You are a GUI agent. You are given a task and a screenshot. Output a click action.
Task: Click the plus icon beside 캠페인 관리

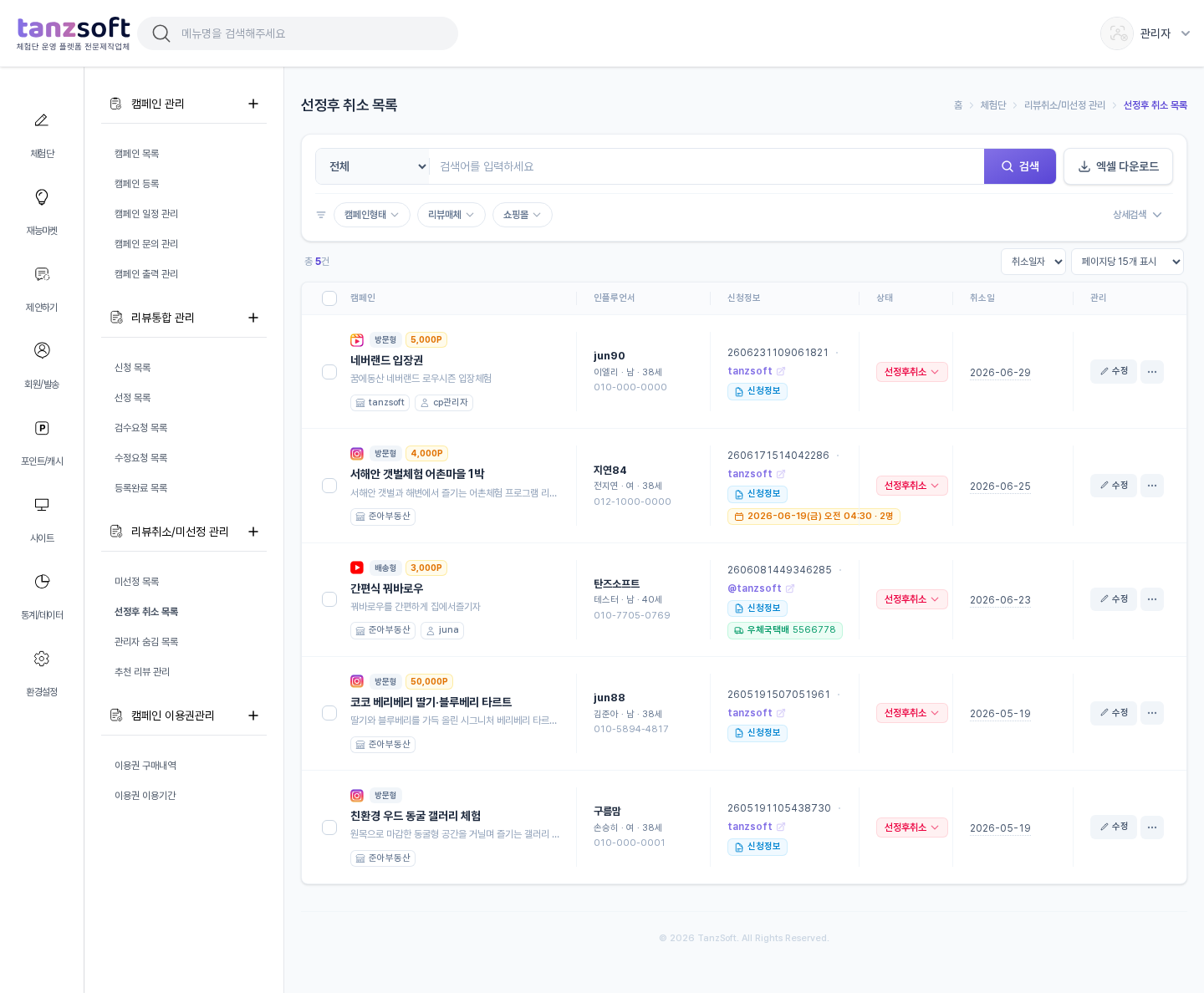(253, 104)
